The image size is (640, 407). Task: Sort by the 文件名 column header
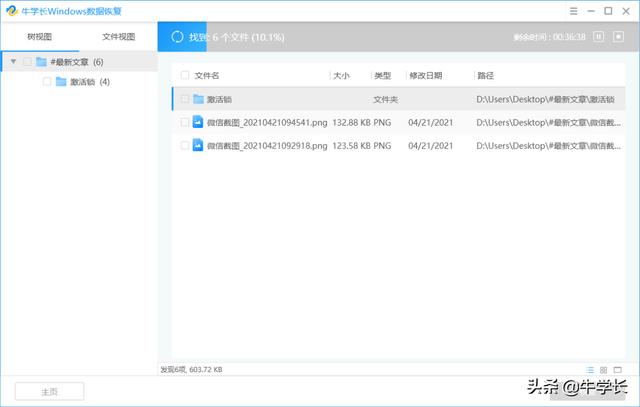click(x=207, y=76)
